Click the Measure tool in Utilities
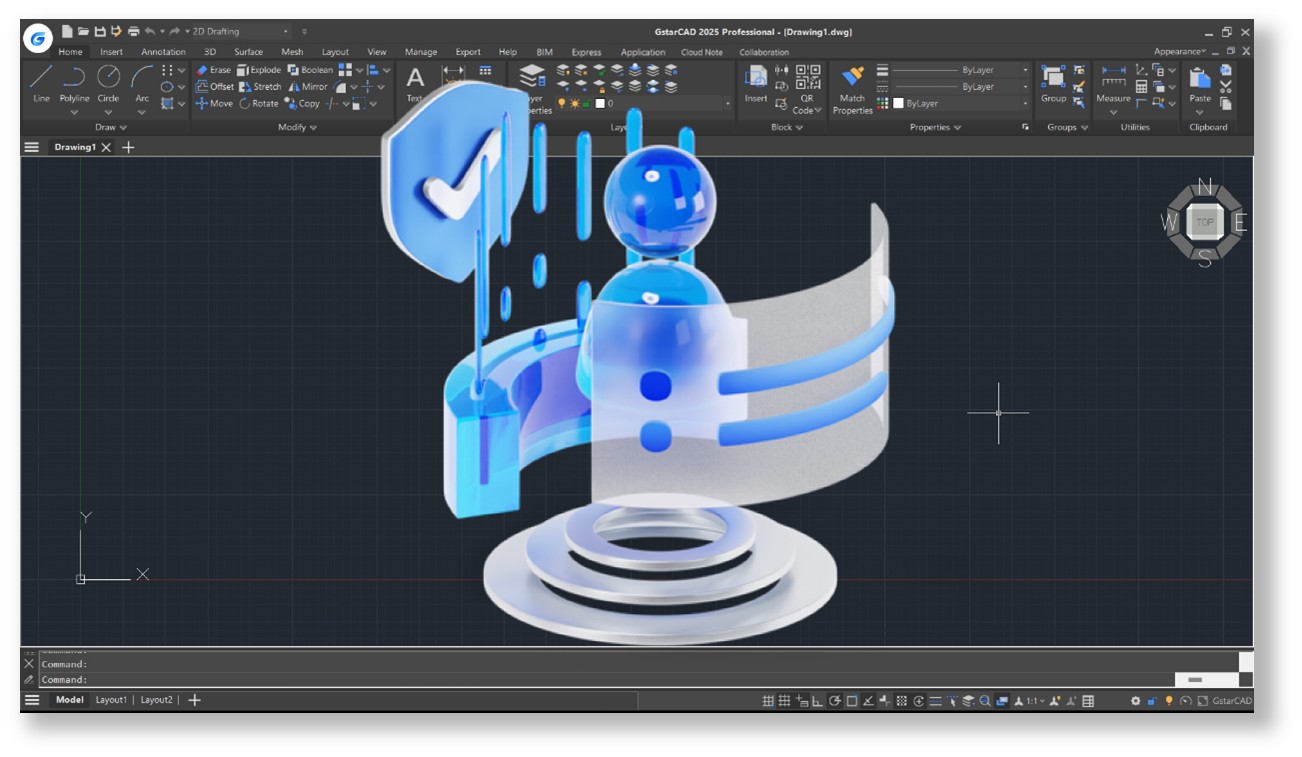The width and height of the screenshot is (1302, 757). [1113, 82]
